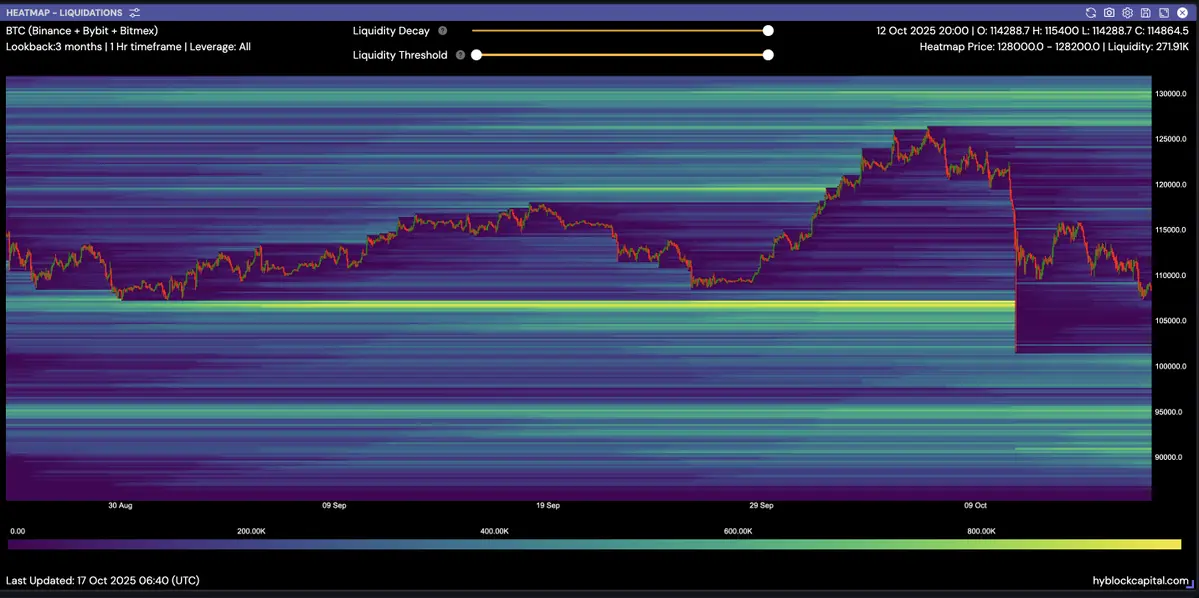Click the '0.00' legend scale value
Image resolution: width=1199 pixels, height=598 pixels.
[x=17, y=531]
